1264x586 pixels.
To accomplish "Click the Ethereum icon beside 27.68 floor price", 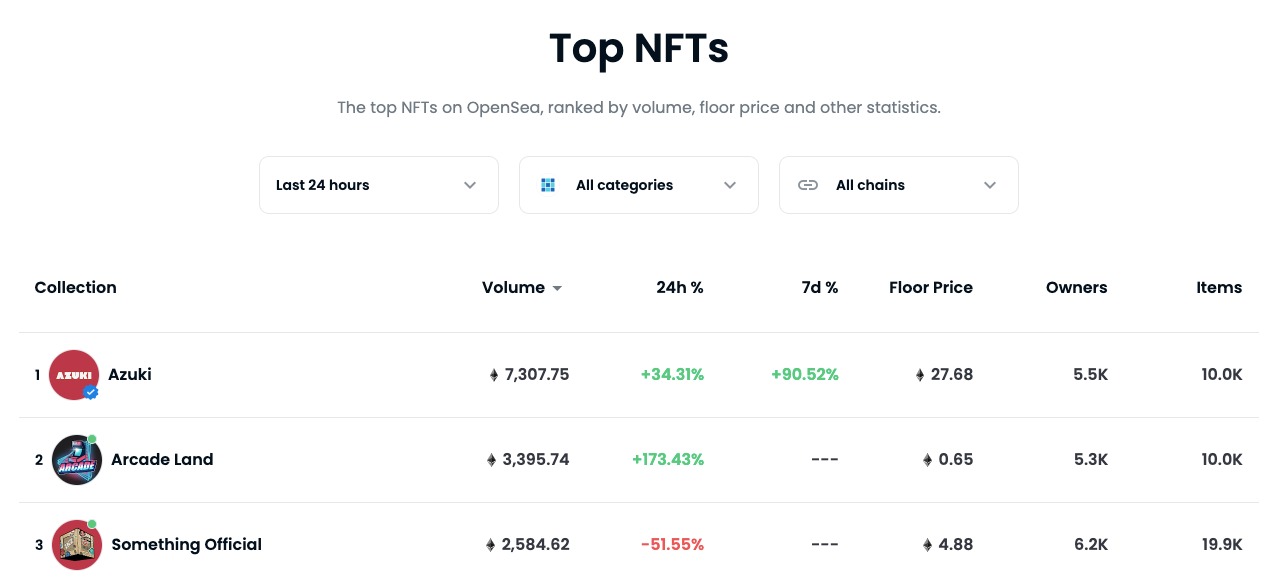I will (x=920, y=375).
